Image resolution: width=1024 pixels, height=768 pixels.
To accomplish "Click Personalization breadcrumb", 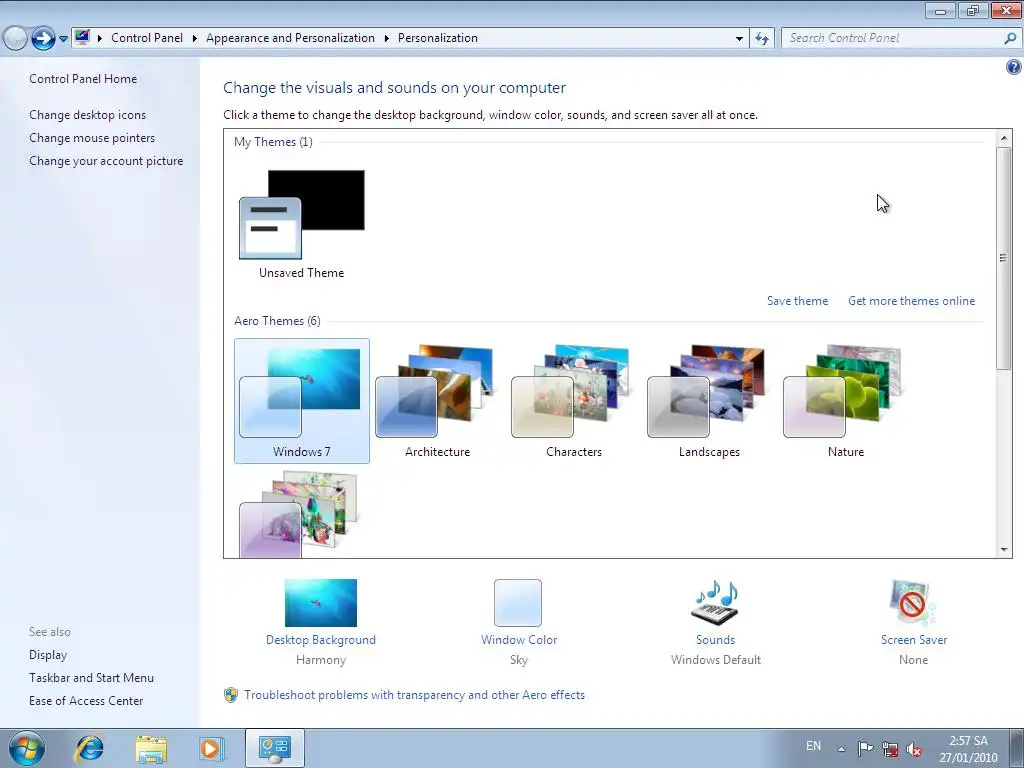I will pos(438,38).
